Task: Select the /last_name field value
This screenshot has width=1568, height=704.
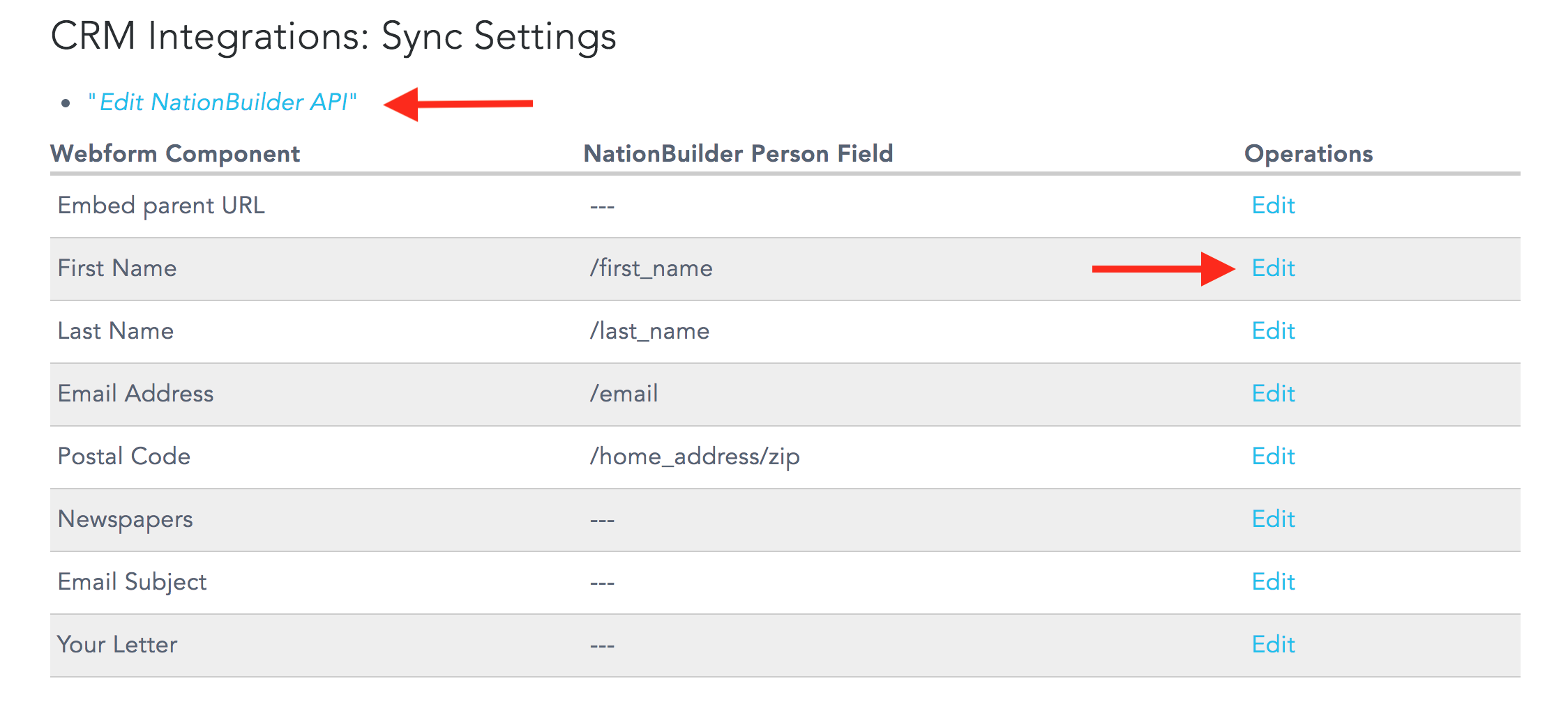Action: [650, 331]
